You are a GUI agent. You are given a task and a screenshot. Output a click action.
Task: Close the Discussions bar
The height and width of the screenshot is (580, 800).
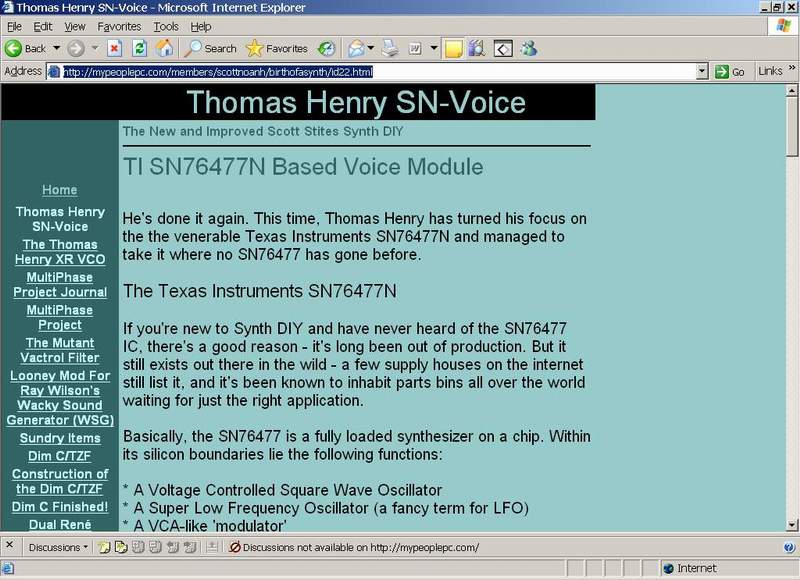point(9,547)
